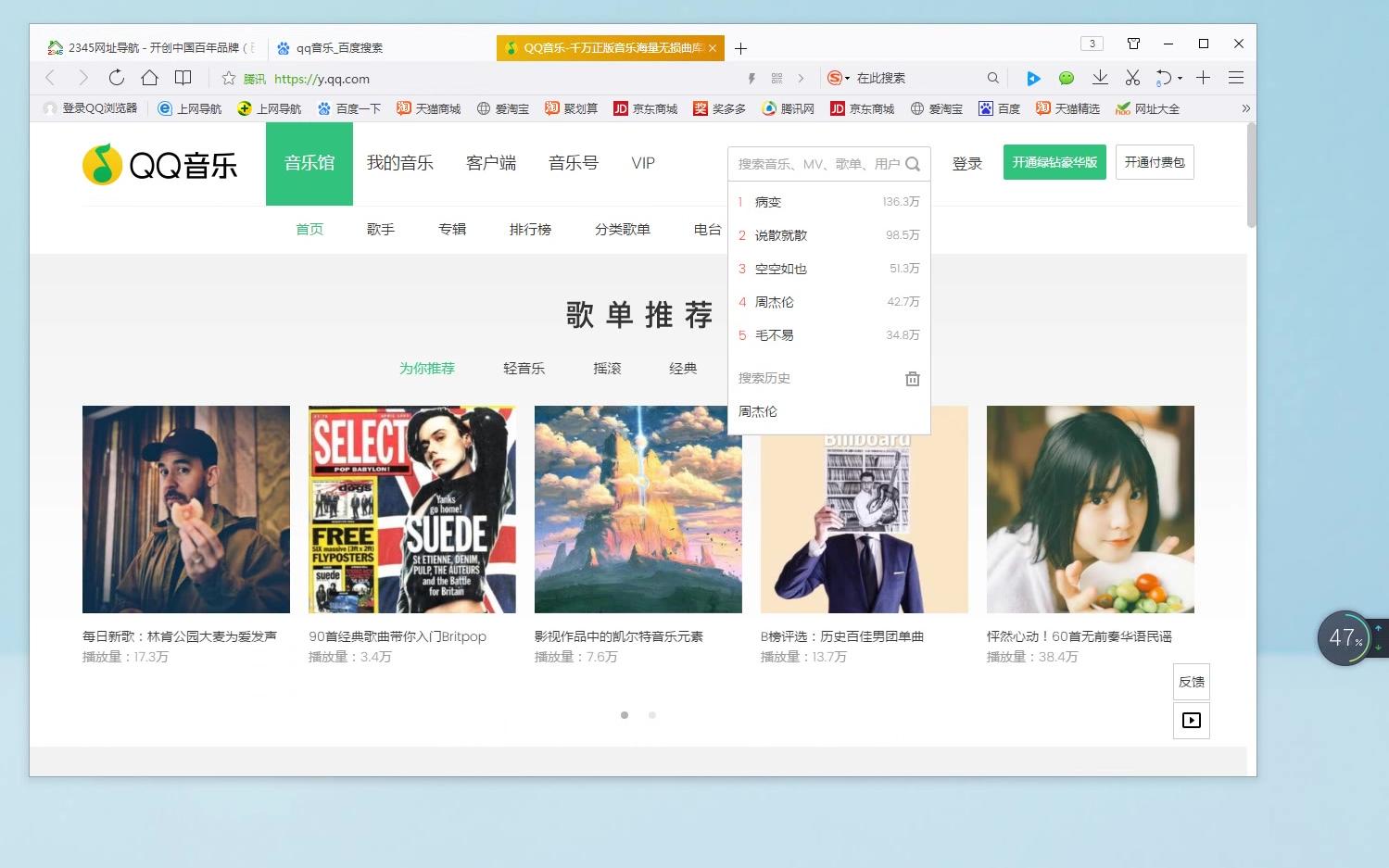Expand the undo icon dropdown arrow
The image size is (1389, 868).
(1180, 79)
